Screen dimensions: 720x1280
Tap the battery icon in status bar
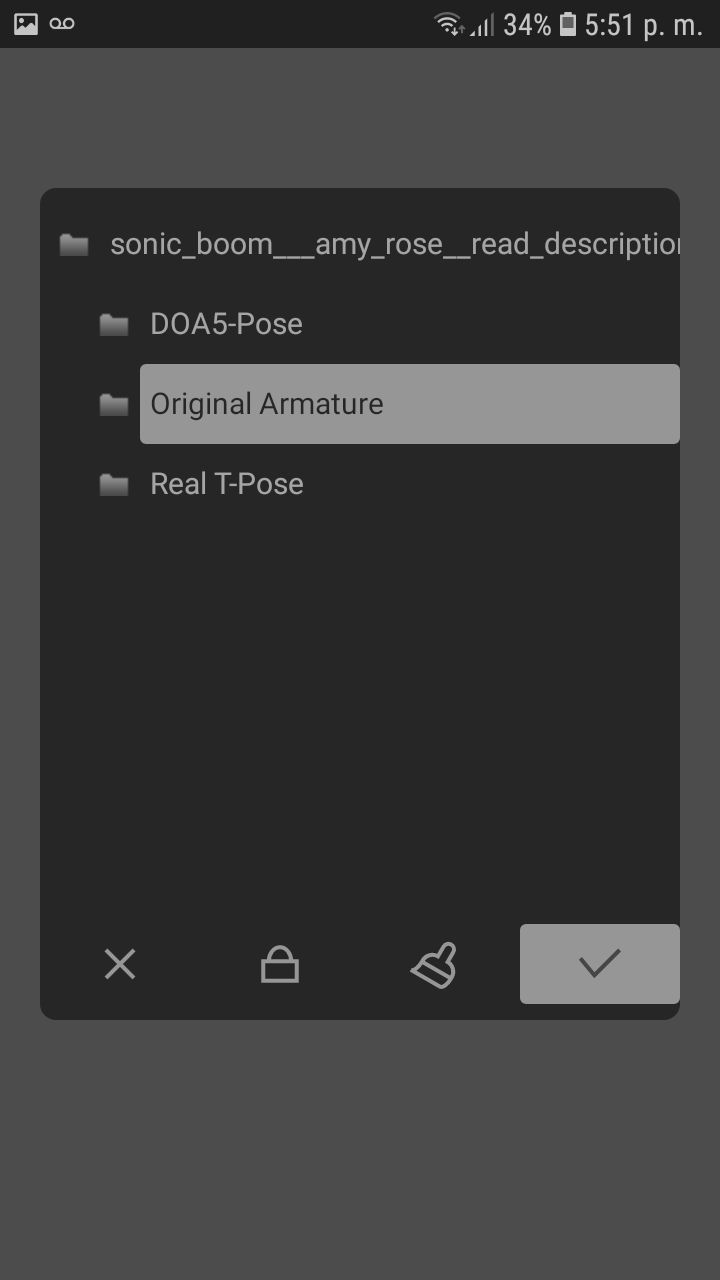[568, 24]
